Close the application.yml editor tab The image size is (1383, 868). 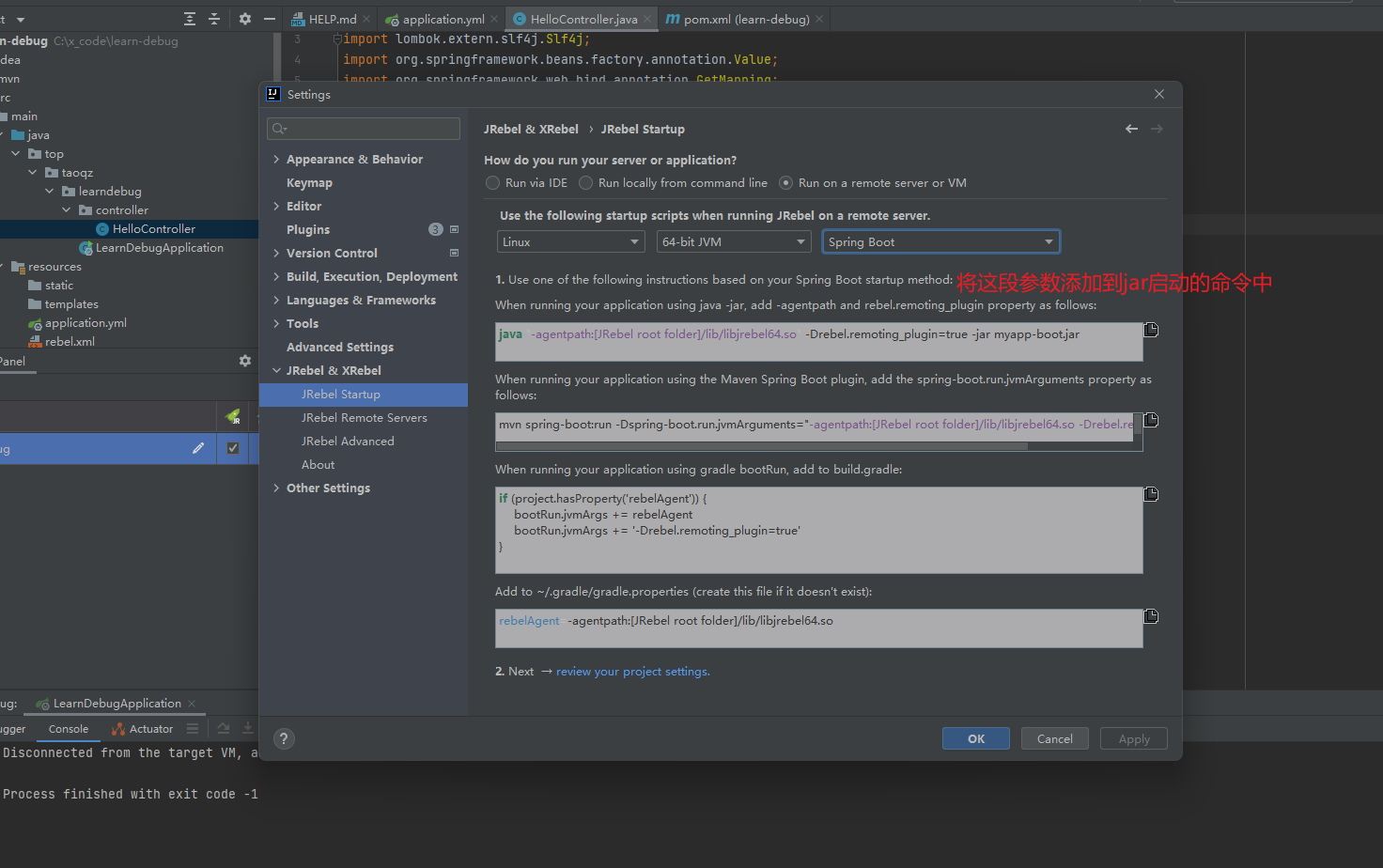[x=494, y=19]
